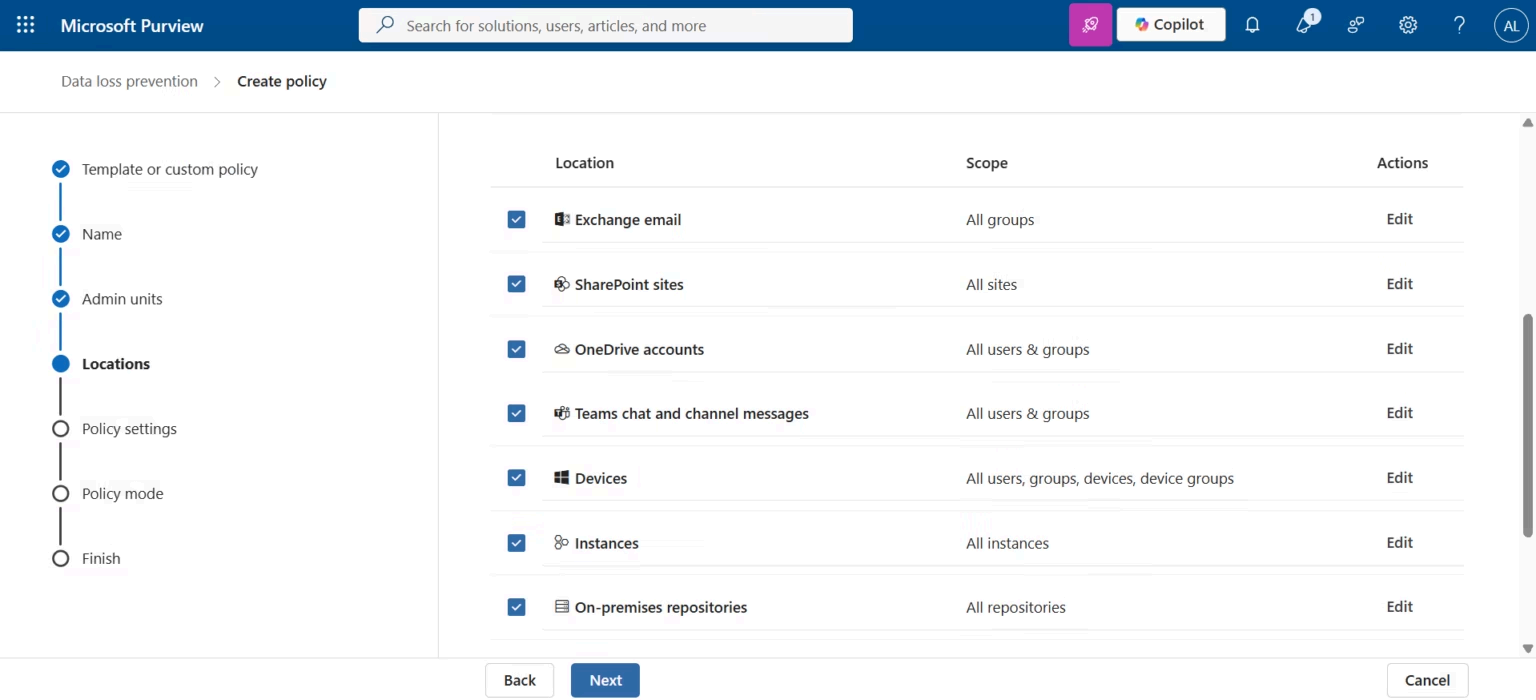
Task: Open Copilot from the header
Action: click(1171, 25)
